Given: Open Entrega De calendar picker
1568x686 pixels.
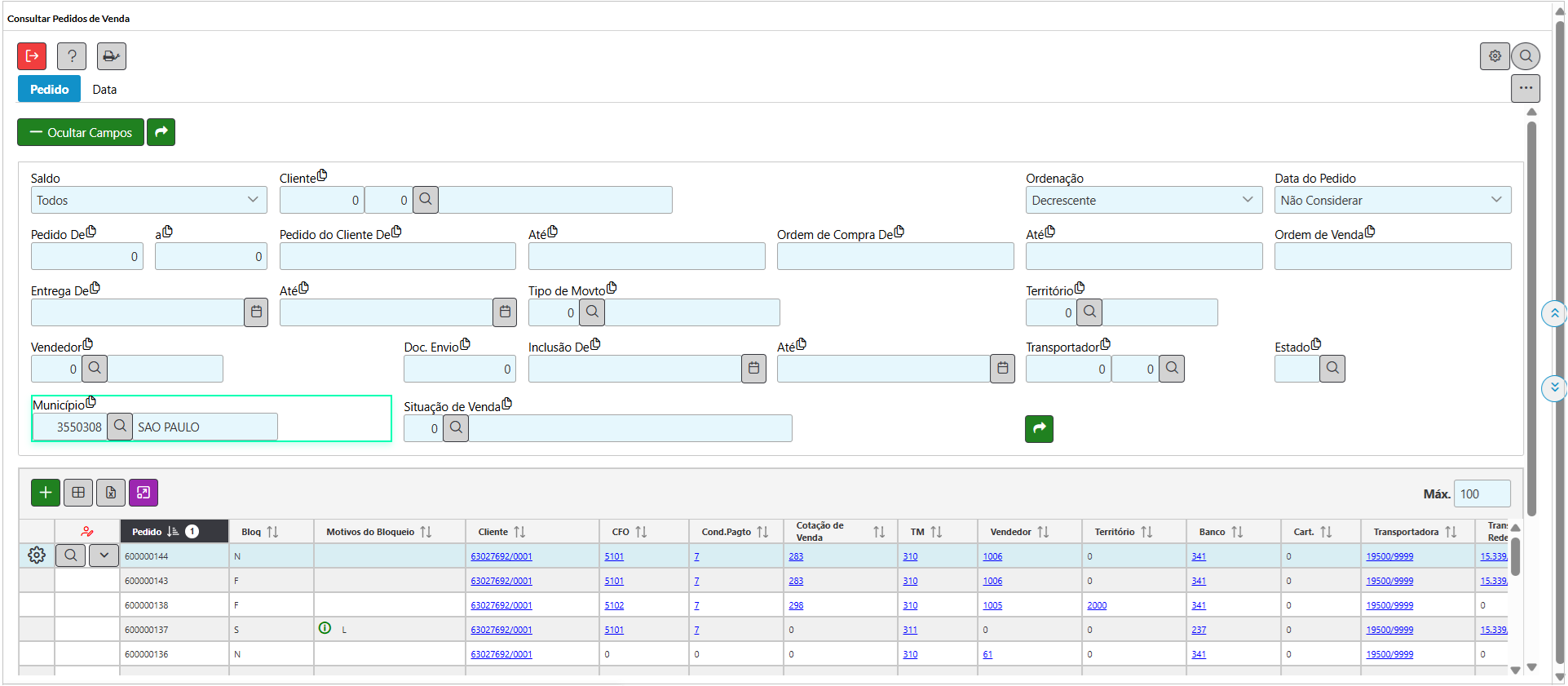Looking at the screenshot, I should (256, 312).
